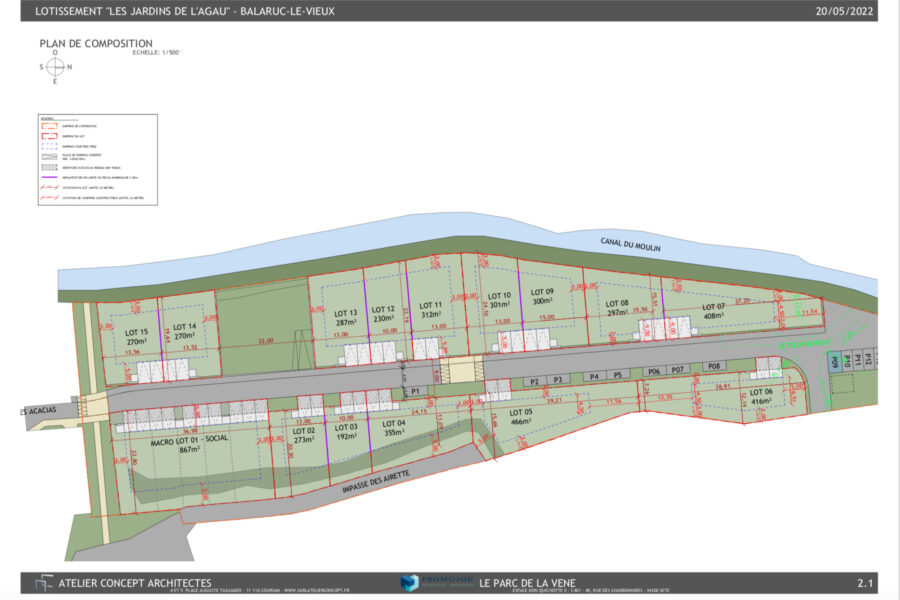Click the MACRO LOT 01 - SOCIAL label

(189, 441)
